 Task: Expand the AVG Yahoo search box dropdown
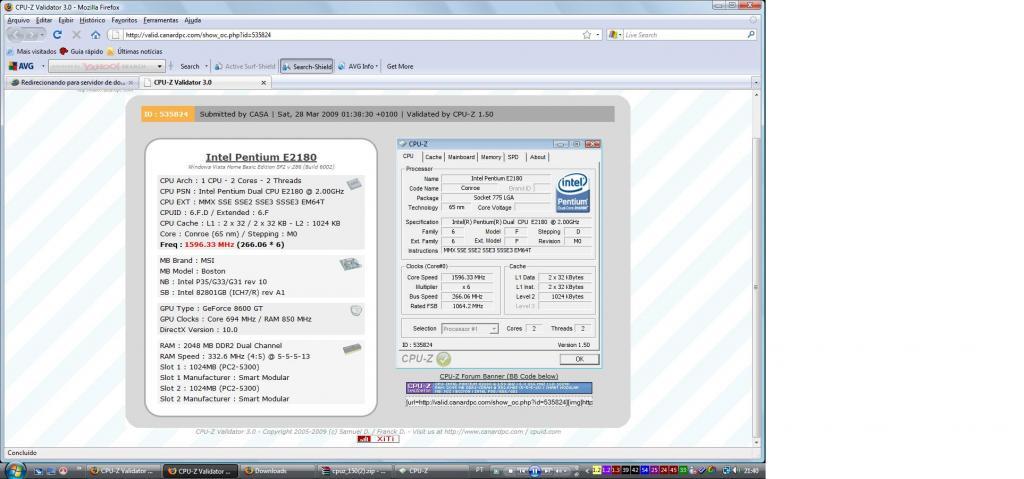160,66
